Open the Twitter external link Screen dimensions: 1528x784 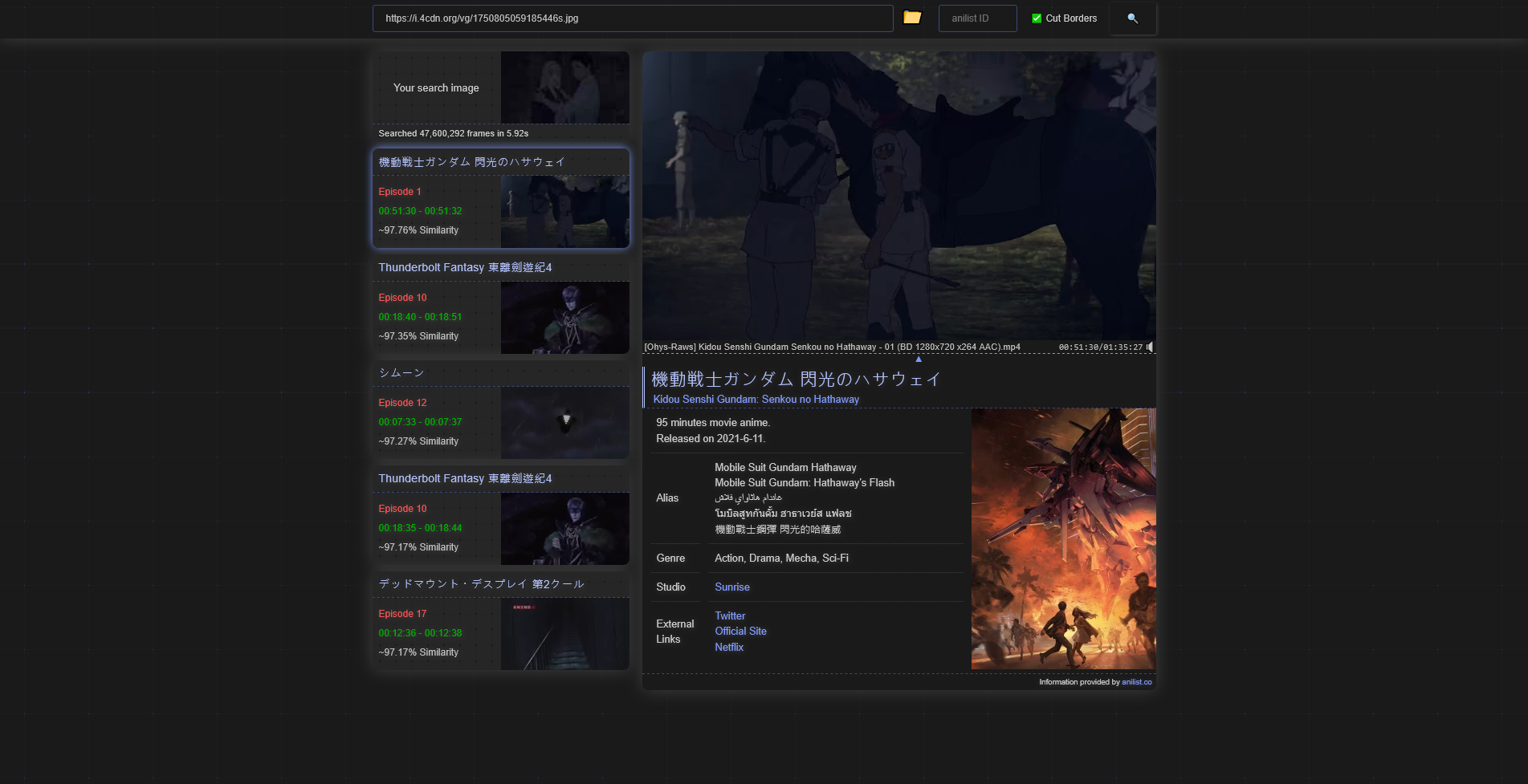tap(730, 616)
